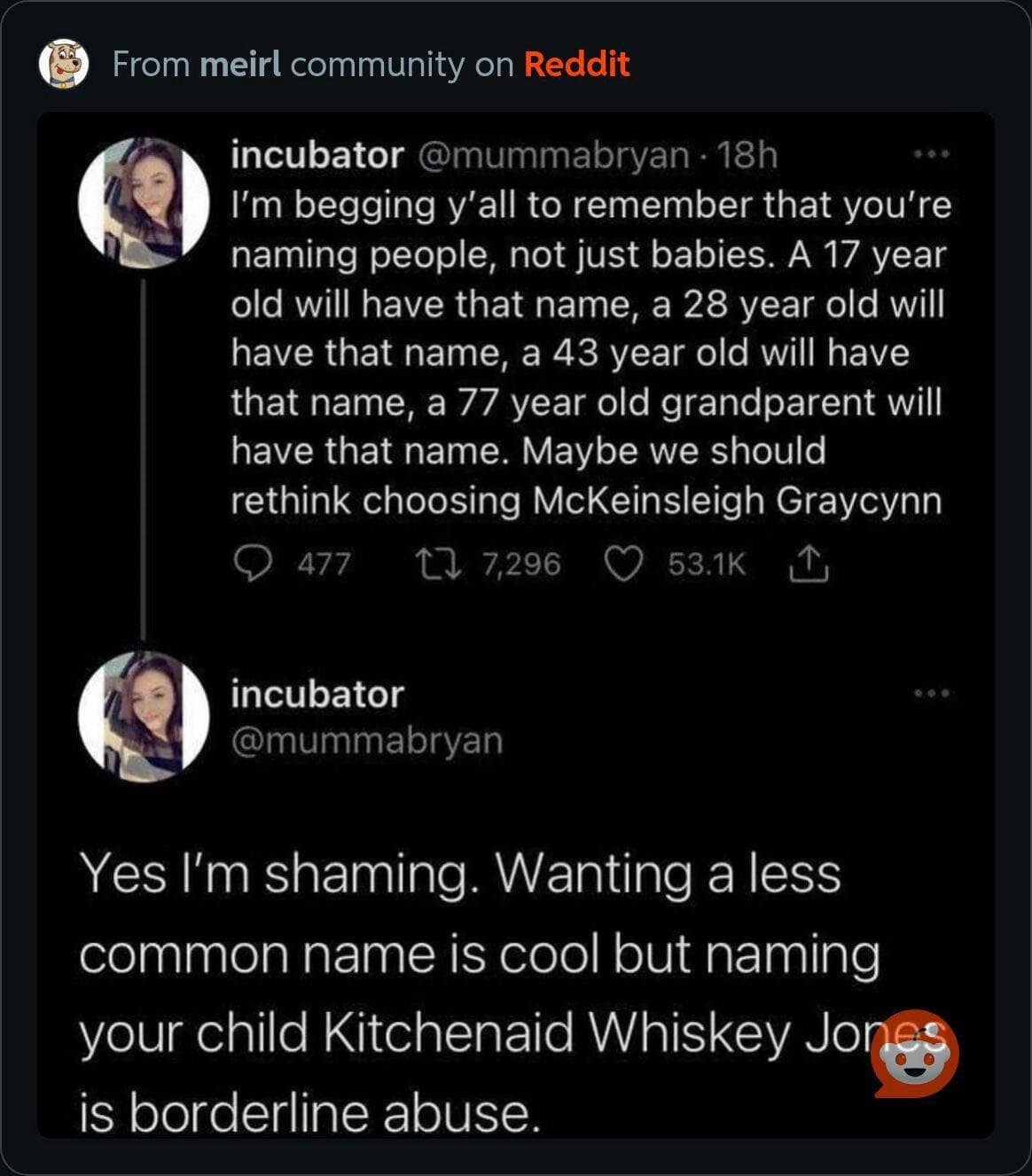Open the meirl community link

point(240,64)
